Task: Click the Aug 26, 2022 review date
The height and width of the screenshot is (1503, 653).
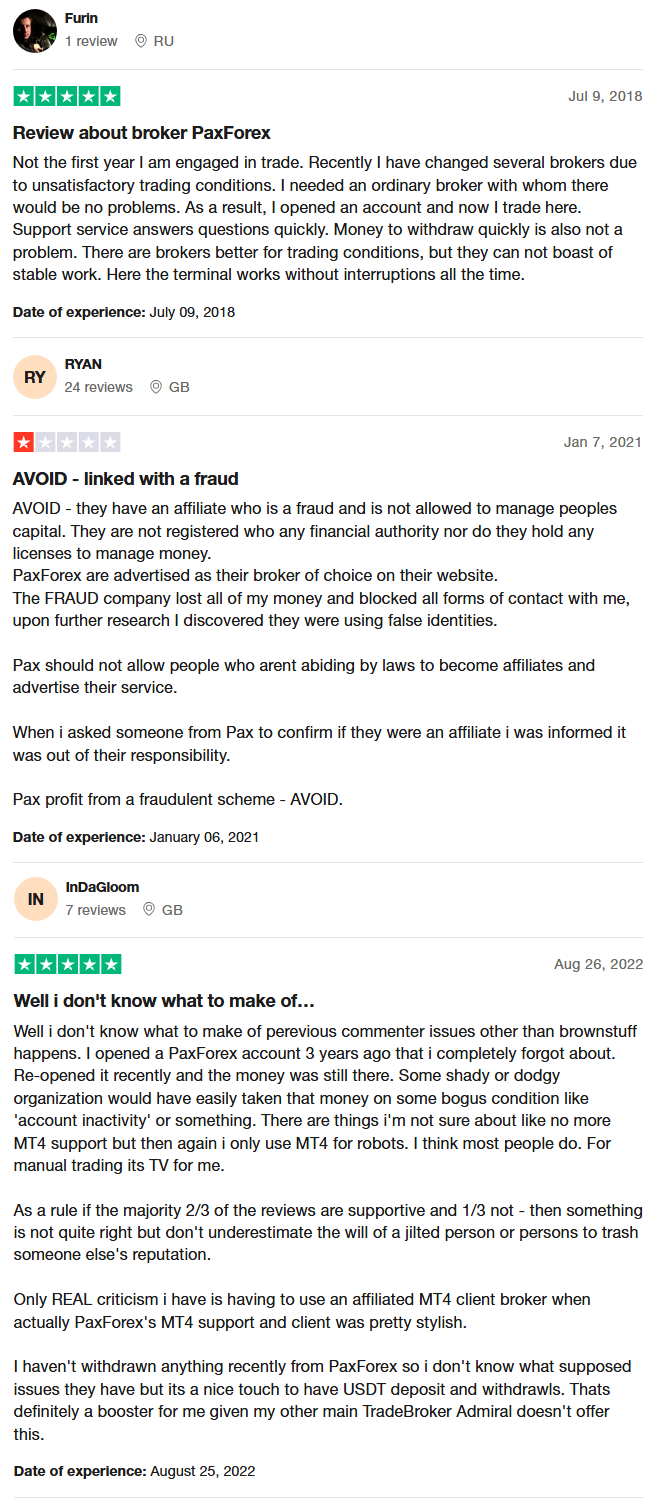Action: pos(599,965)
